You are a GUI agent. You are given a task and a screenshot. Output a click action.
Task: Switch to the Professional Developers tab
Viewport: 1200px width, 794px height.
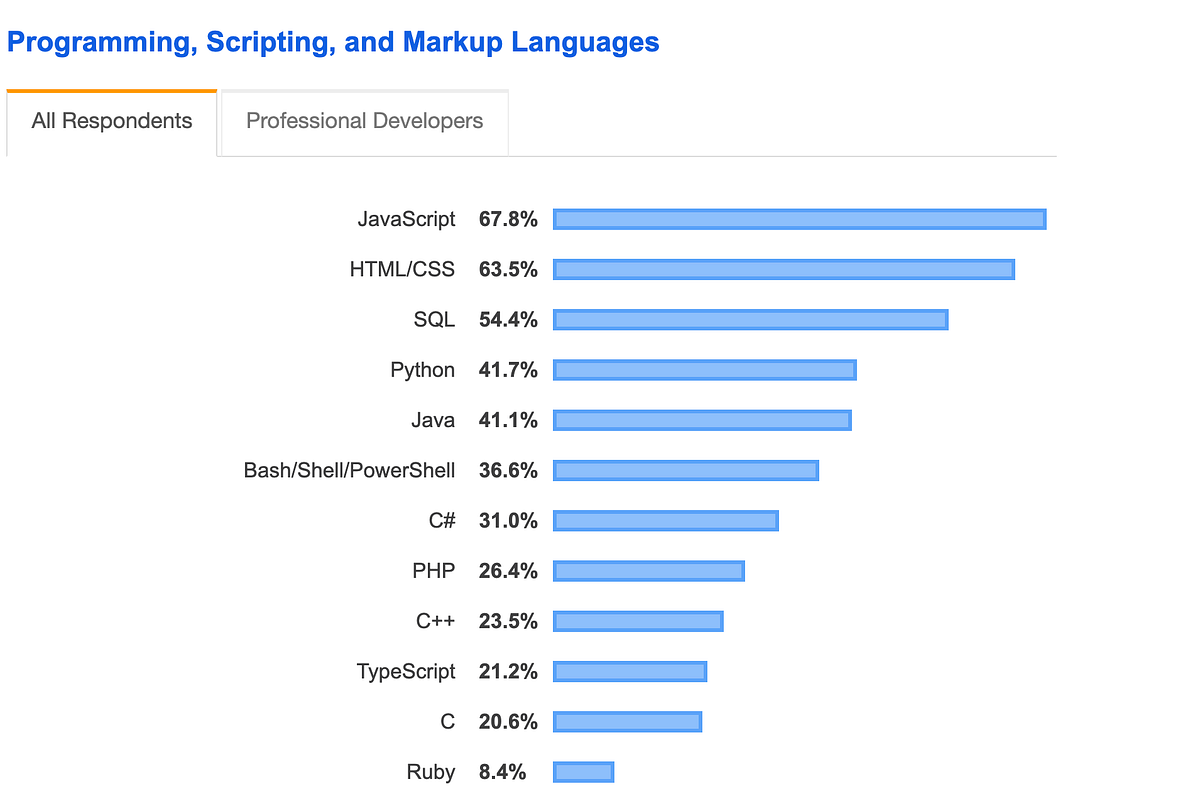pyautogui.click(x=363, y=121)
